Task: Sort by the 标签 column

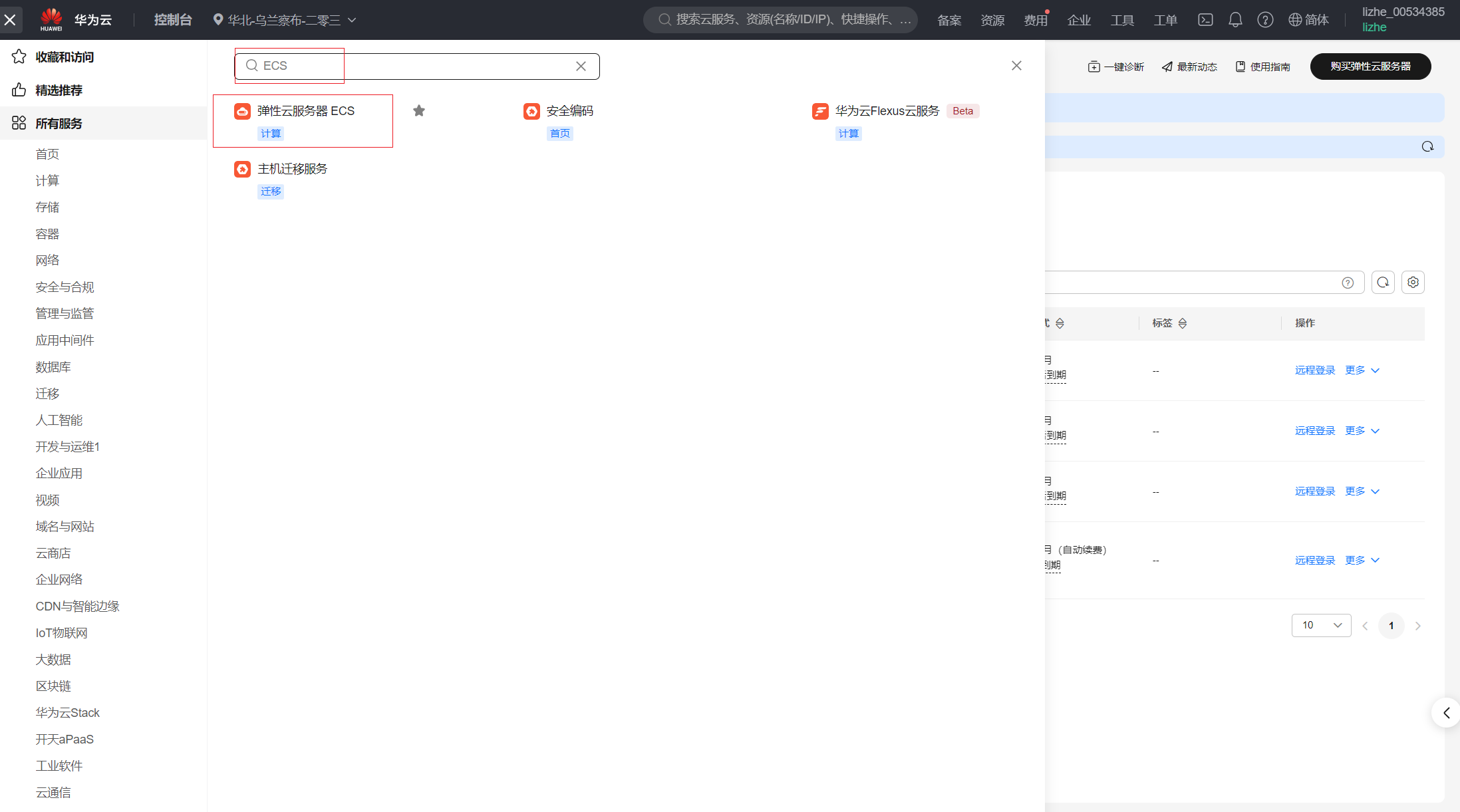Action: click(1182, 323)
